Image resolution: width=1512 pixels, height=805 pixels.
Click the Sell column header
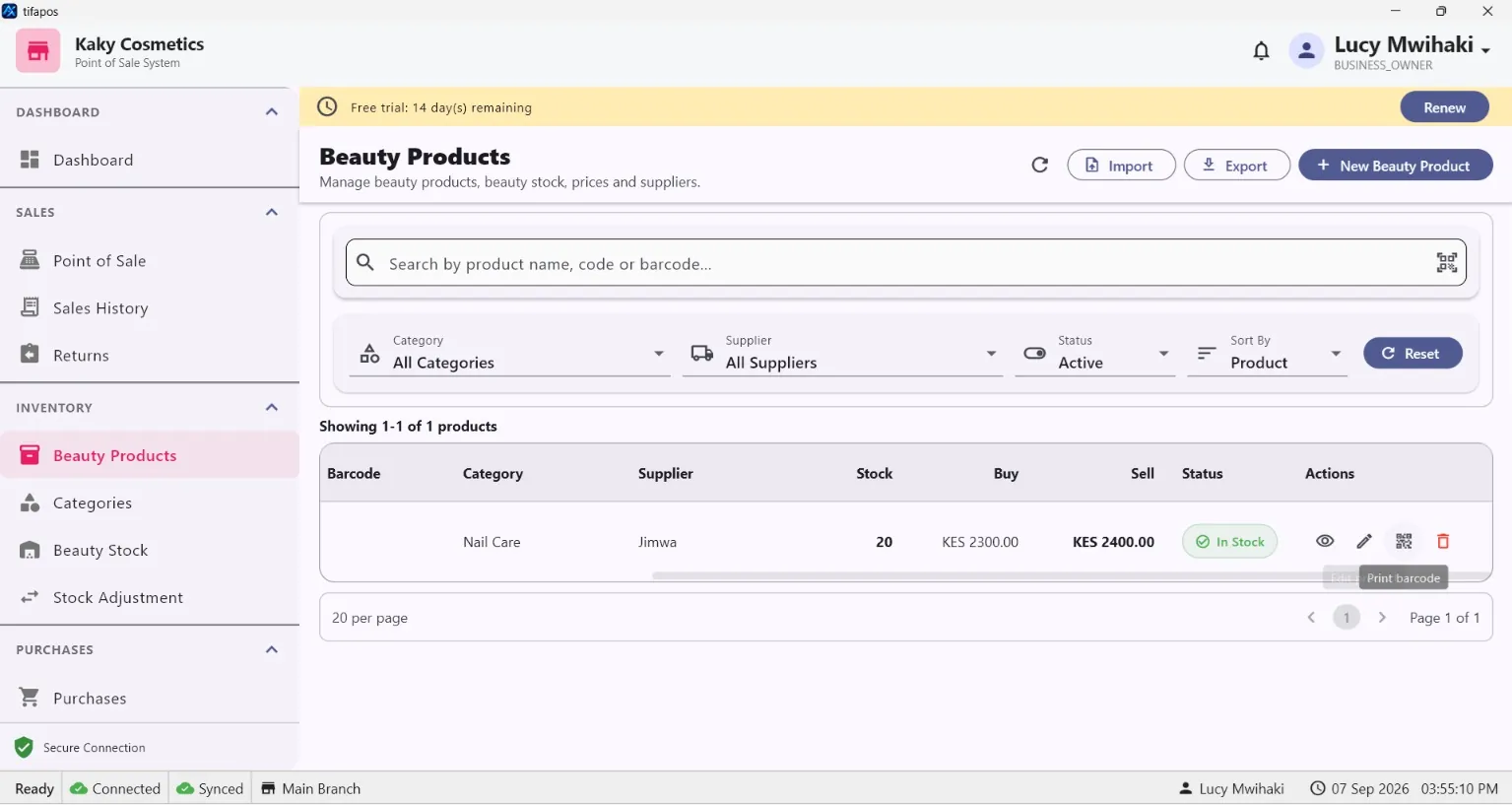(1143, 473)
